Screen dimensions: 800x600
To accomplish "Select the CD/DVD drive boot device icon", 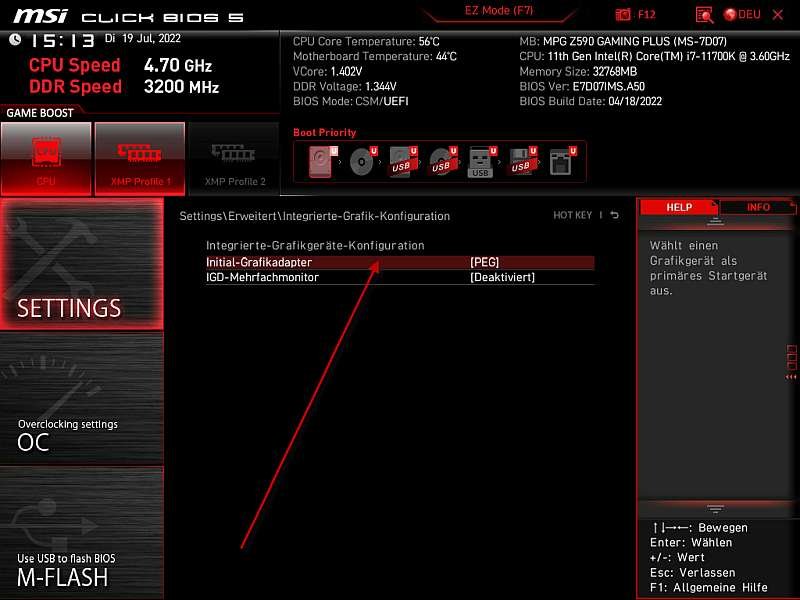I will [363, 162].
